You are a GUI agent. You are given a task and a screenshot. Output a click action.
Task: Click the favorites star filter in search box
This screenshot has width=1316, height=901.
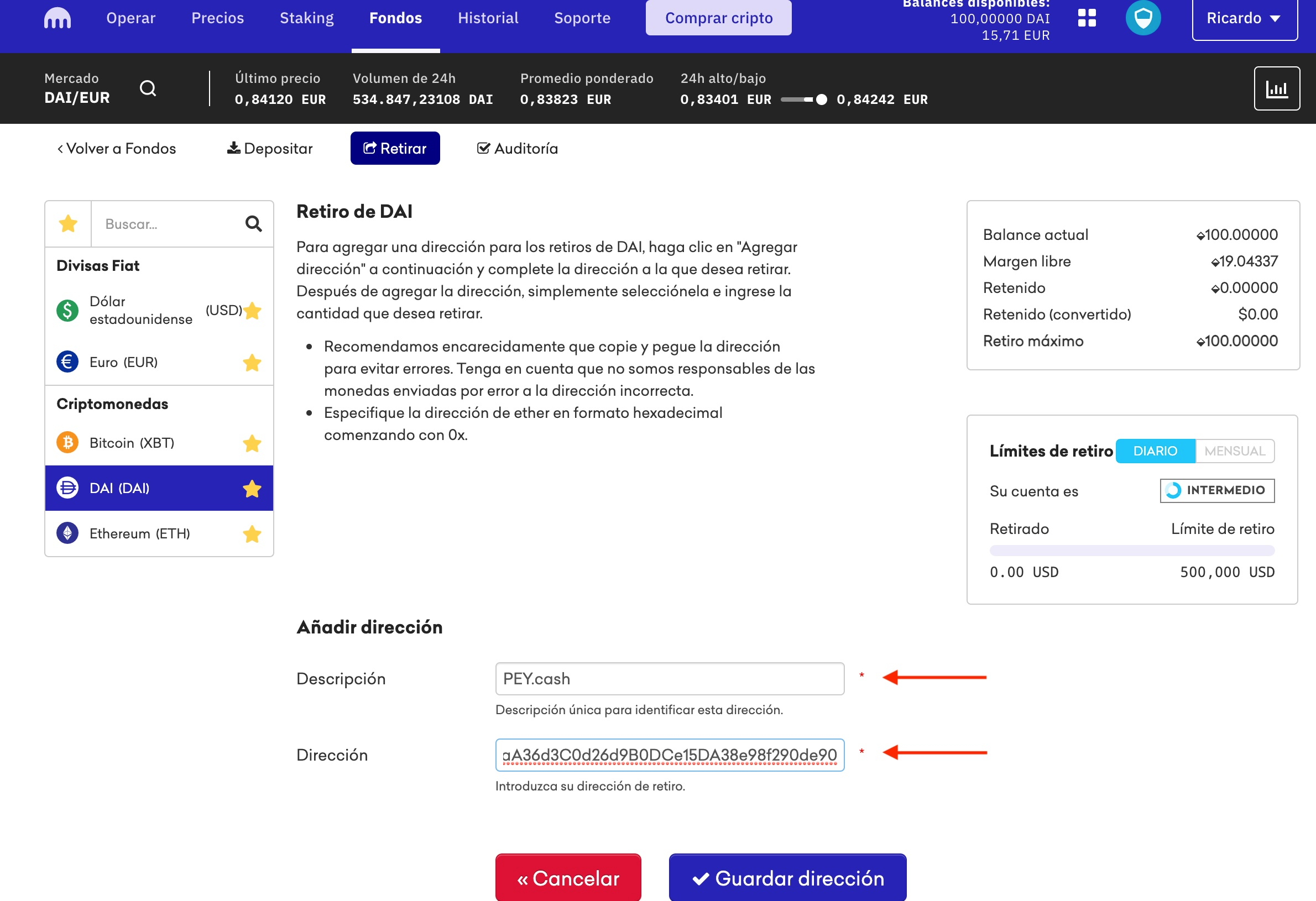pyautogui.click(x=68, y=223)
